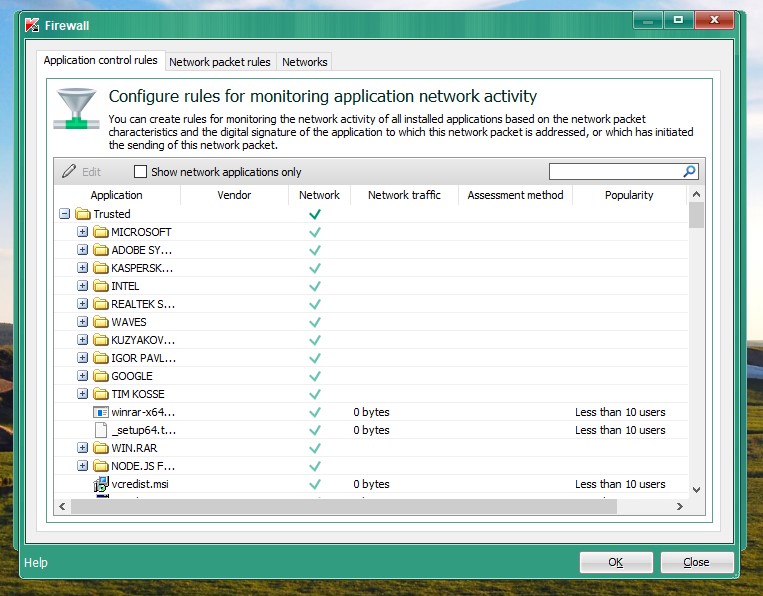Expand the WIN.RAR group
The width and height of the screenshot is (763, 596).
[82, 448]
